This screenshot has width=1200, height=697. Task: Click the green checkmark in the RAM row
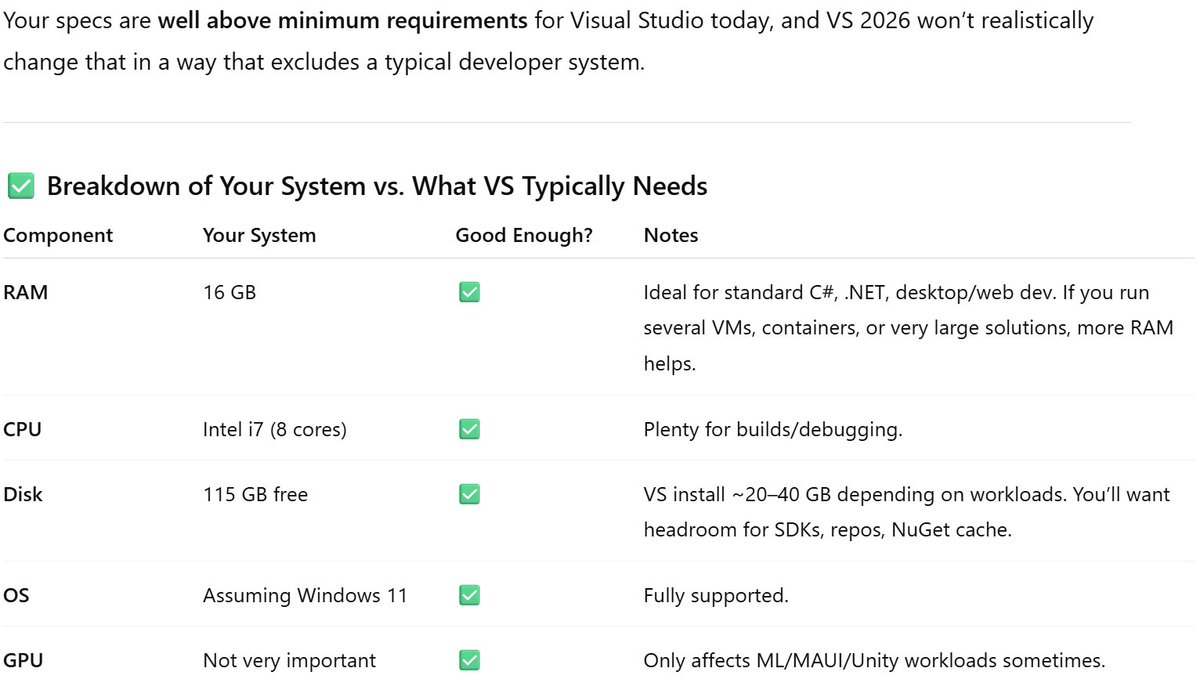[468, 293]
